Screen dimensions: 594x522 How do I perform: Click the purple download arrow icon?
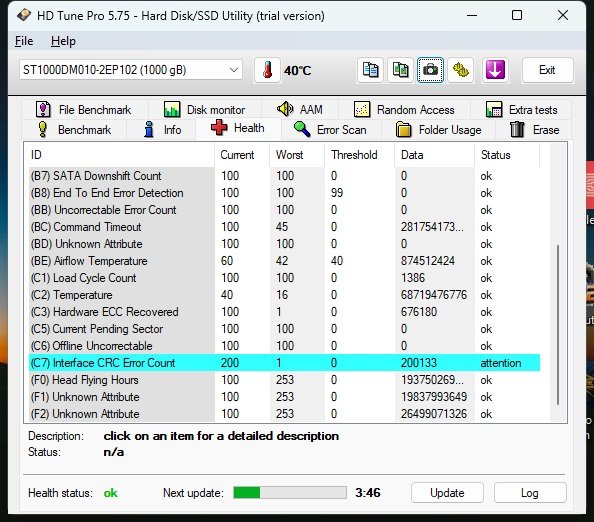coord(495,70)
